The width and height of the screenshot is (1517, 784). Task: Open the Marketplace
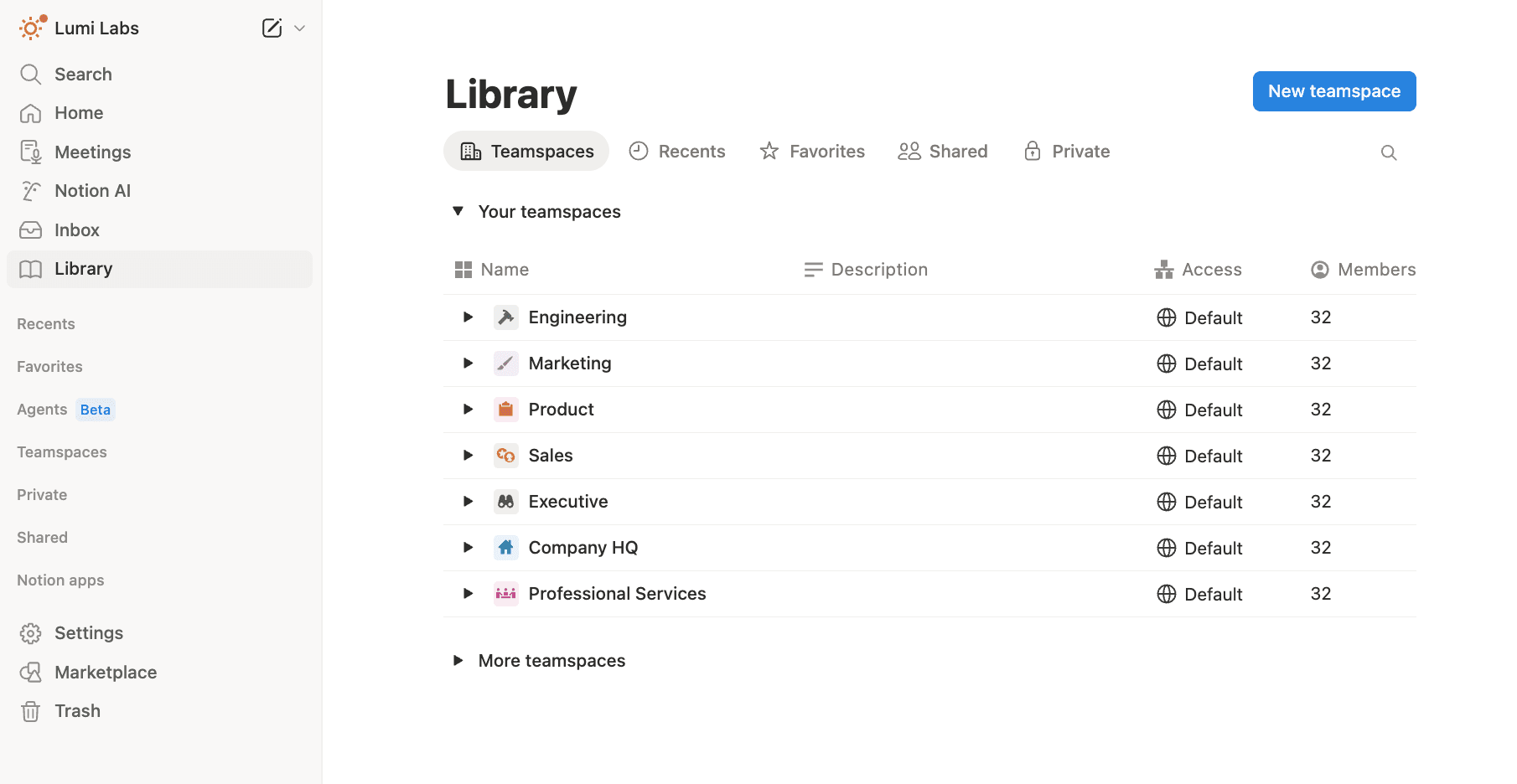105,672
